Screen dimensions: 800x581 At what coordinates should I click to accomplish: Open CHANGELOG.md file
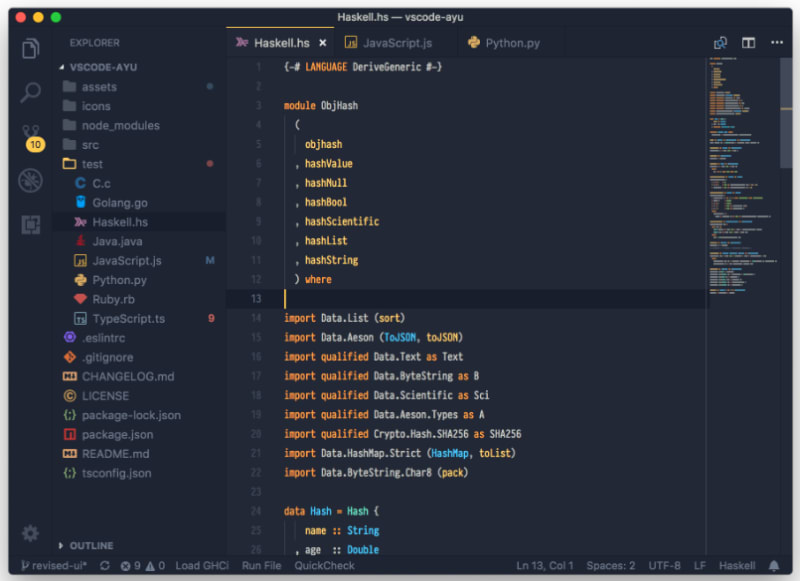click(139, 376)
